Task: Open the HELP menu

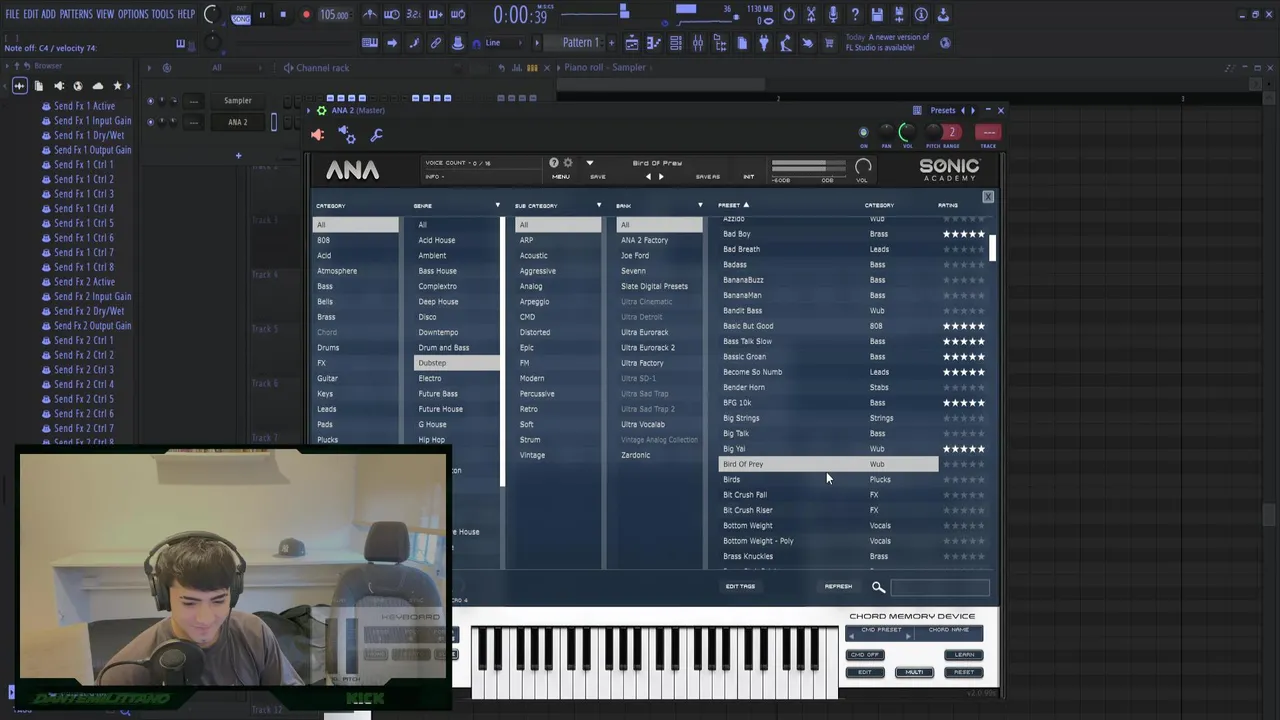Action: [186, 14]
